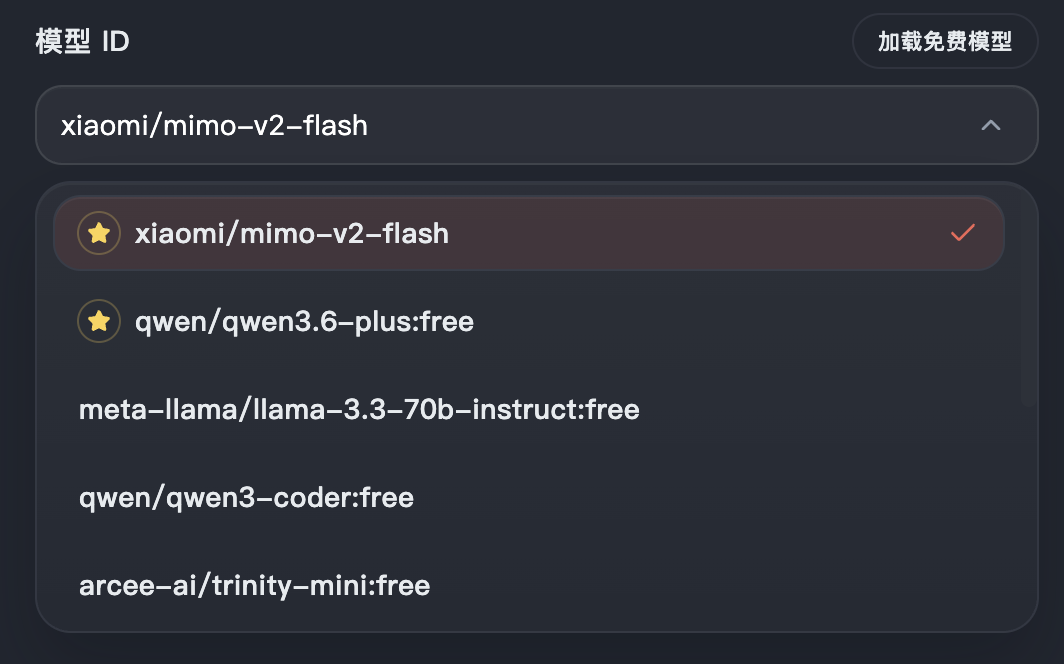Collapse the model list with the chevron arrow
This screenshot has width=1064, height=664.
click(990, 126)
